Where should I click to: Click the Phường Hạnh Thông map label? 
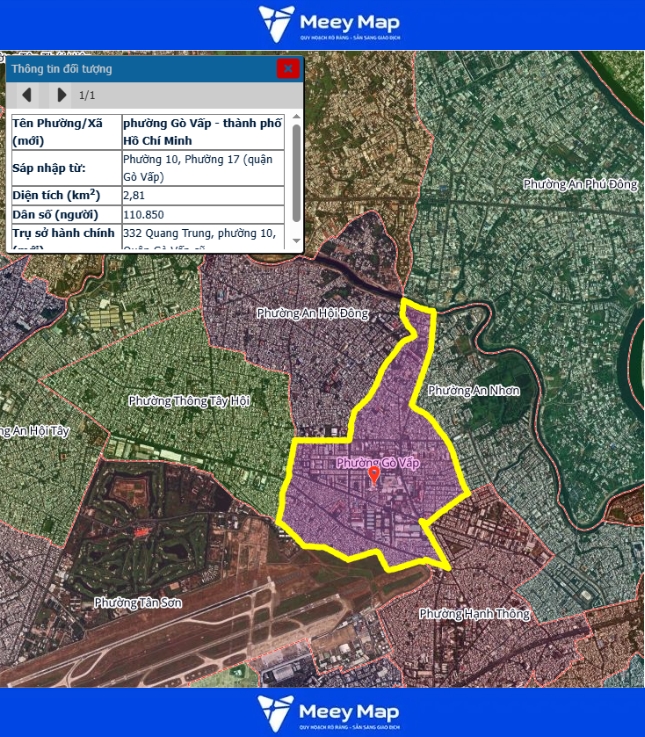click(x=474, y=613)
